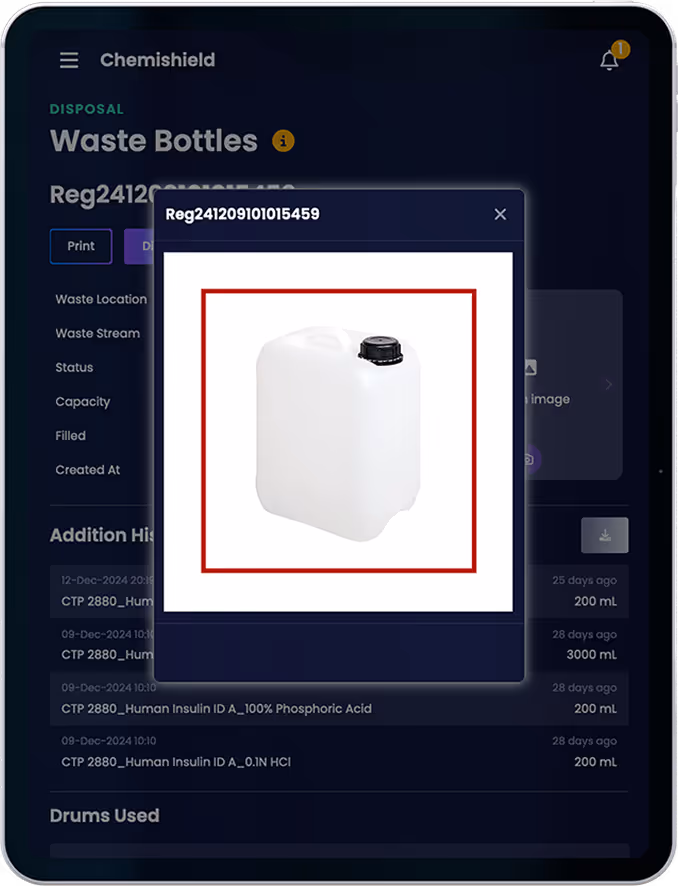This screenshot has width=678, height=886.
Task: Click the Print button
Action: [81, 246]
